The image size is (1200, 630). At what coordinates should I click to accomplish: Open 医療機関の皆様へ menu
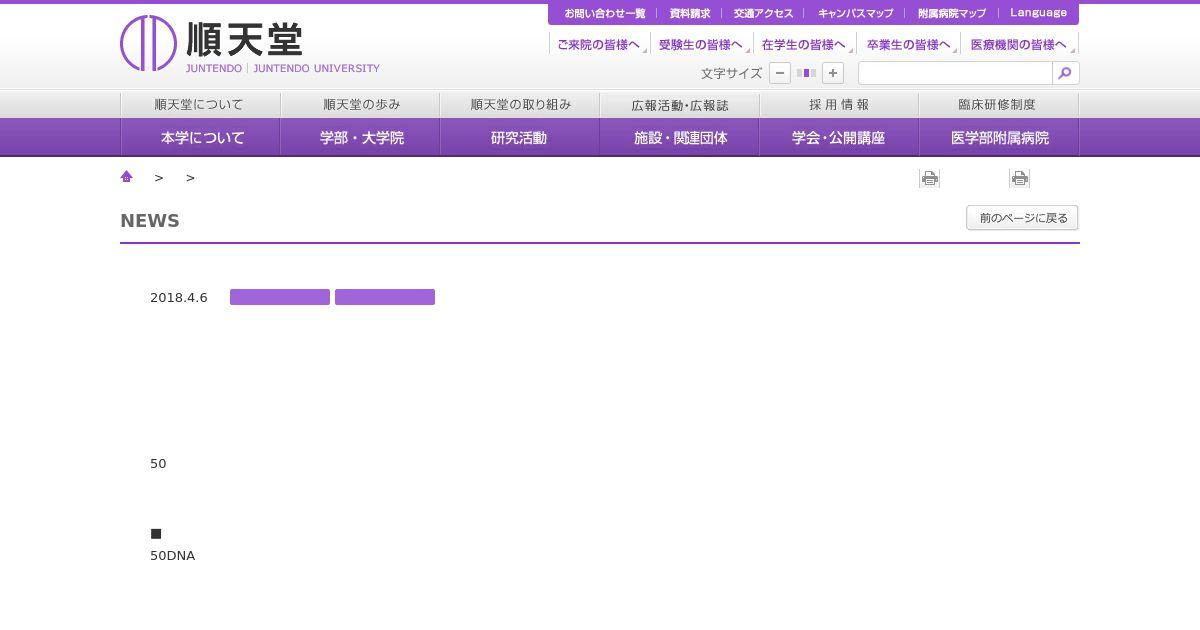[1020, 44]
